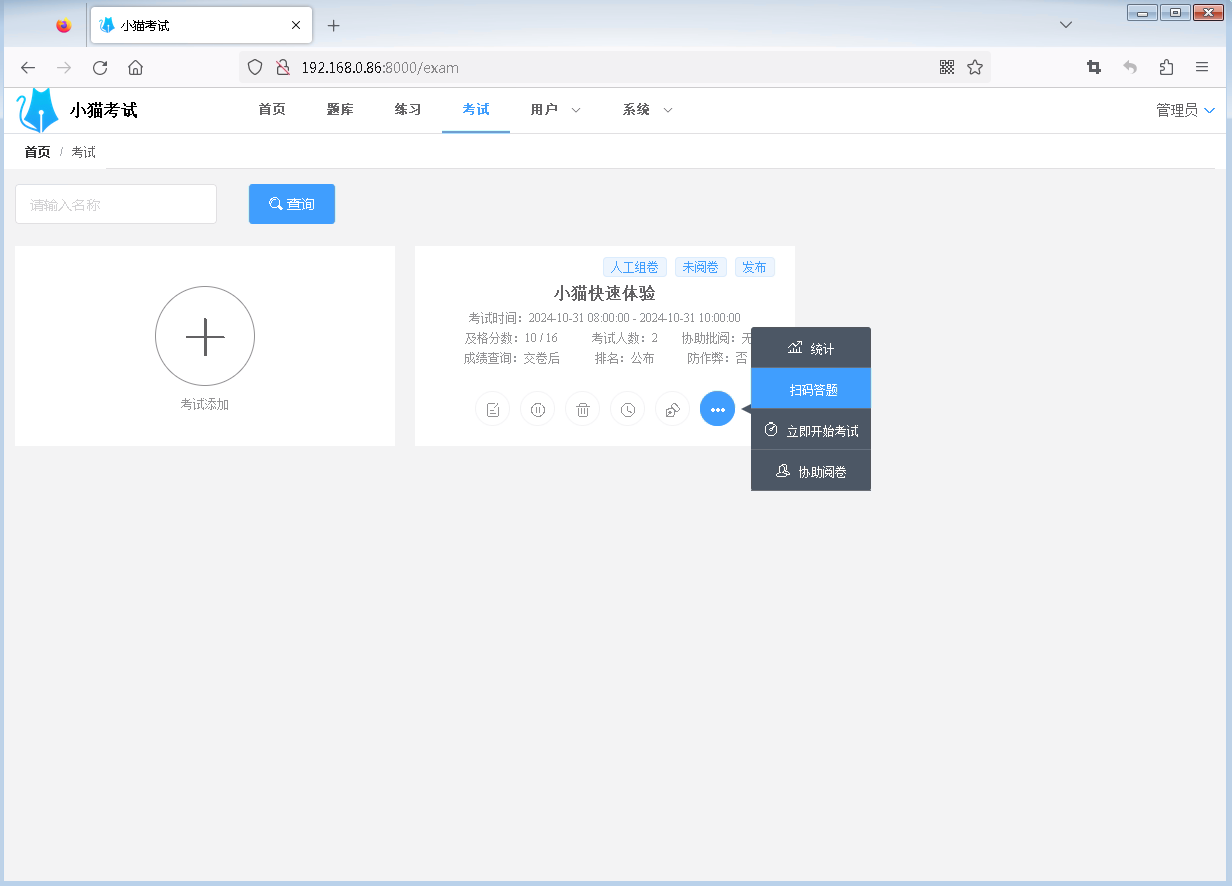Select the edit exam icon
Viewport: 1232px width, 886px height.
pos(492,409)
